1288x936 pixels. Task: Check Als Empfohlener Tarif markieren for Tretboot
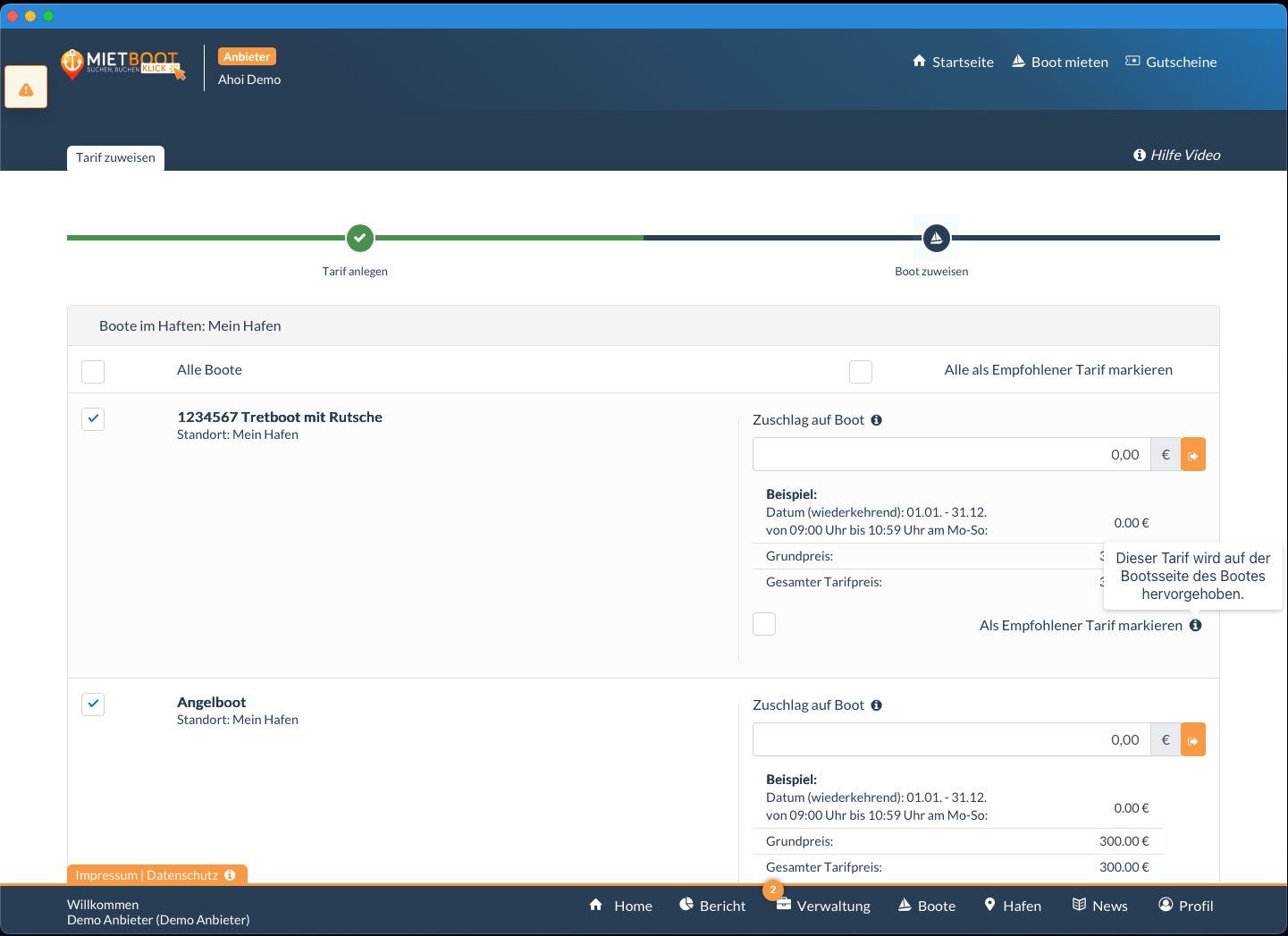764,624
